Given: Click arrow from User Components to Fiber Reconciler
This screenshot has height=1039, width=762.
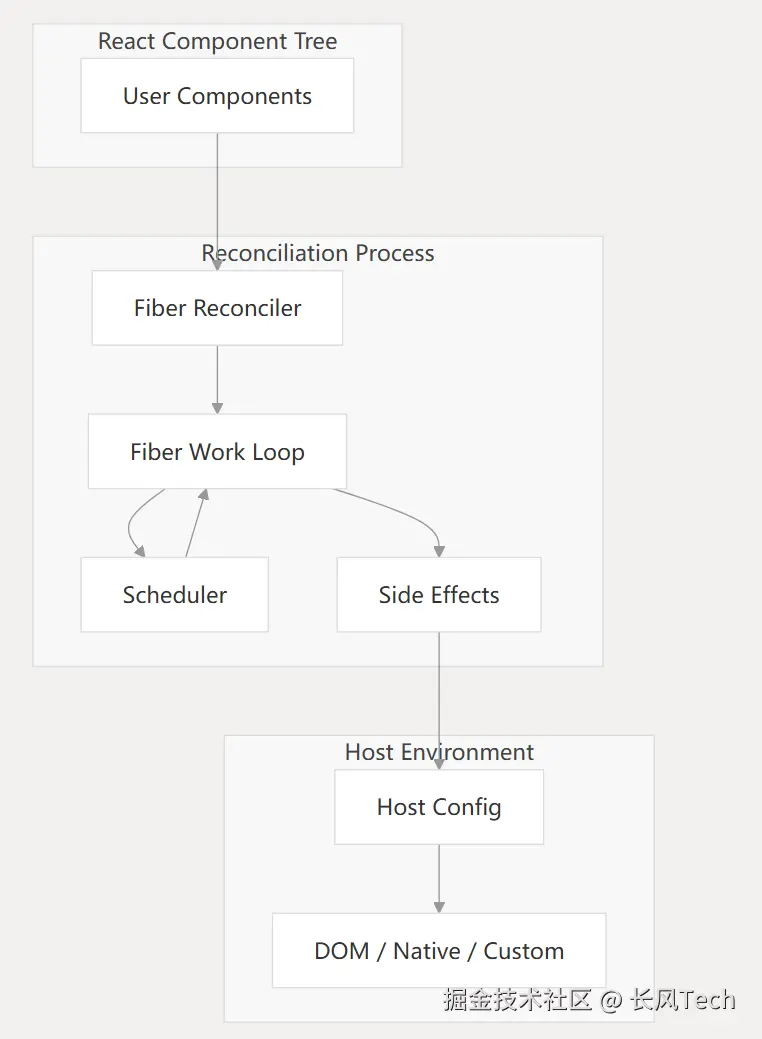Looking at the screenshot, I should click(217, 200).
